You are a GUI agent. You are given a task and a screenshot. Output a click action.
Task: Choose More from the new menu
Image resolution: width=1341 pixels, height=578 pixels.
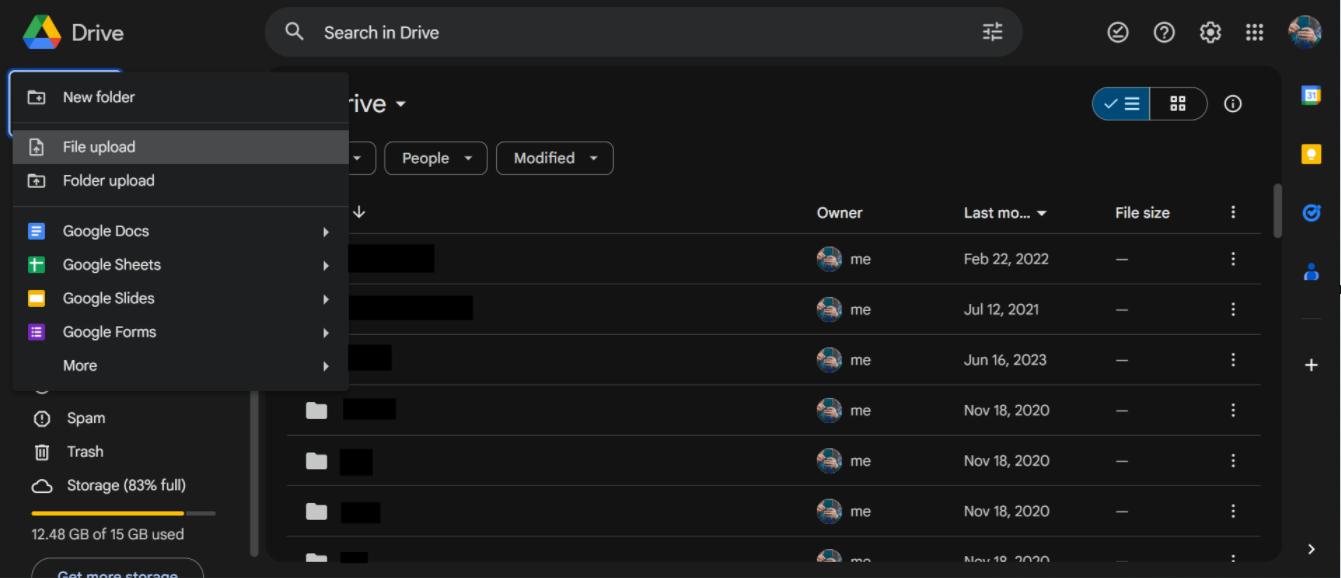pos(181,366)
